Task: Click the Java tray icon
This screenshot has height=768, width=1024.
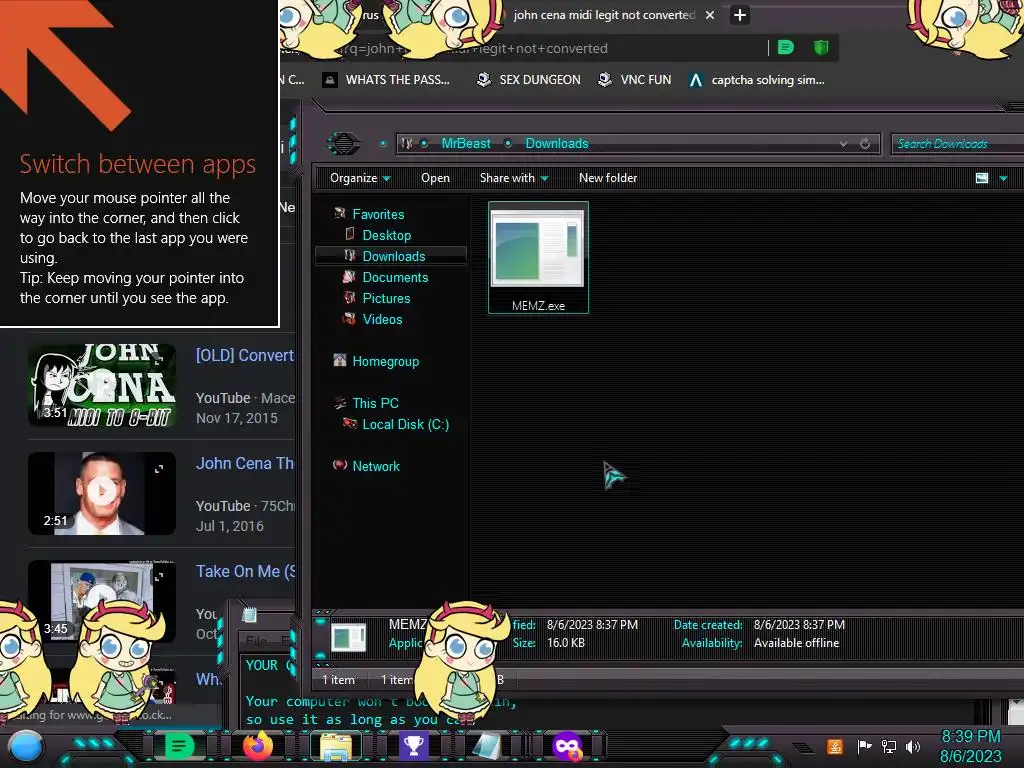Action: coord(835,746)
